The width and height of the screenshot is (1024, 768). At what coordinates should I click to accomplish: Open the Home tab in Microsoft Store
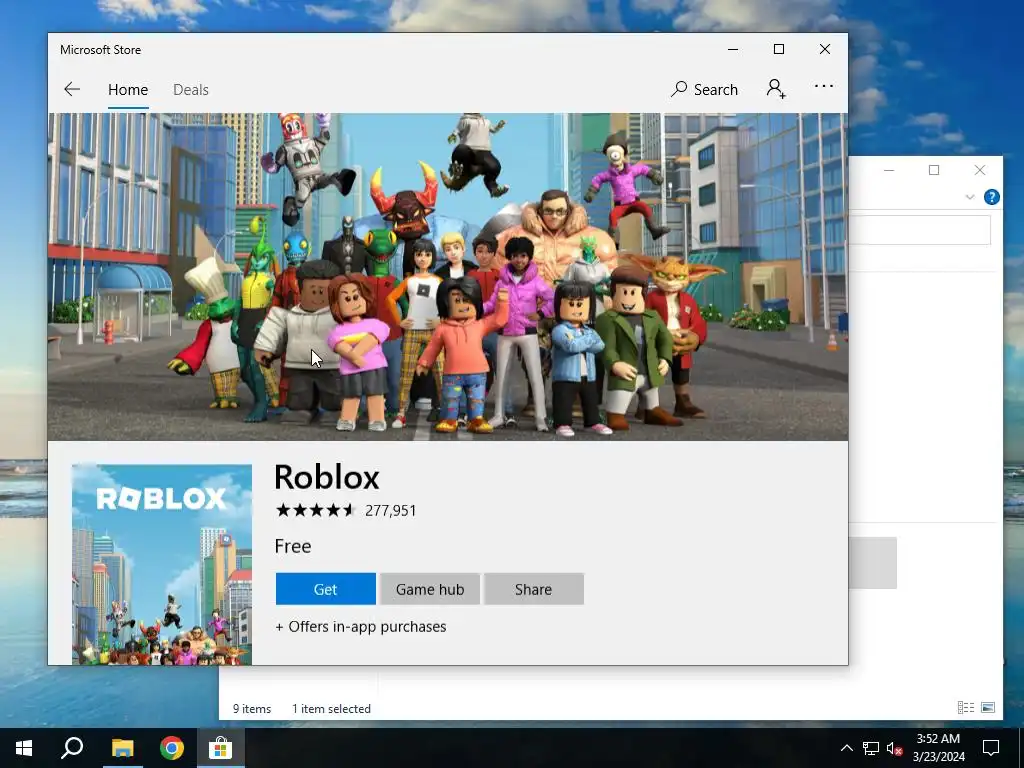128,89
